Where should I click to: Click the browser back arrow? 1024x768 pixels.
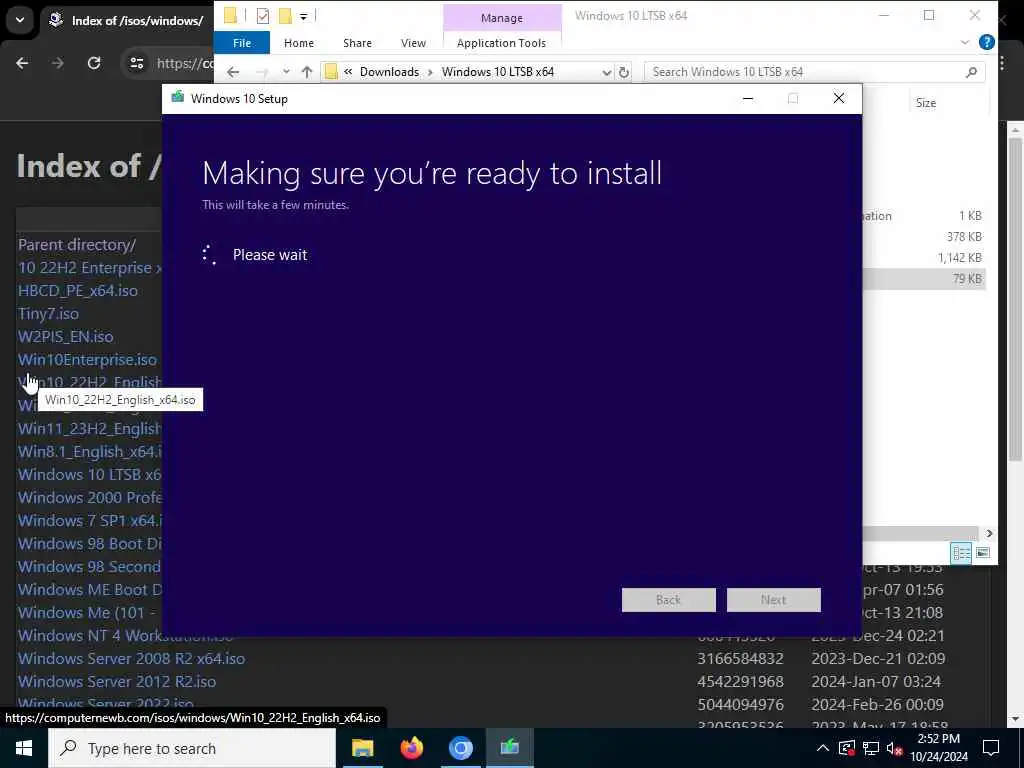(22, 63)
